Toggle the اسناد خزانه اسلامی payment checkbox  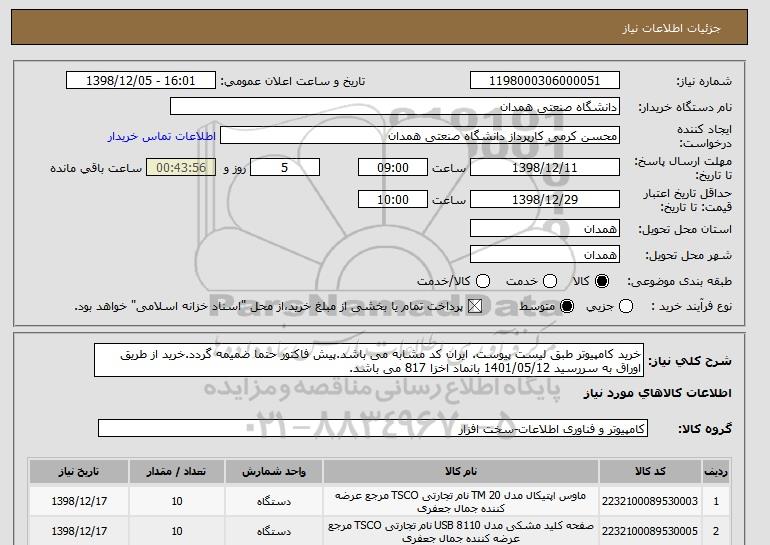tap(475, 306)
